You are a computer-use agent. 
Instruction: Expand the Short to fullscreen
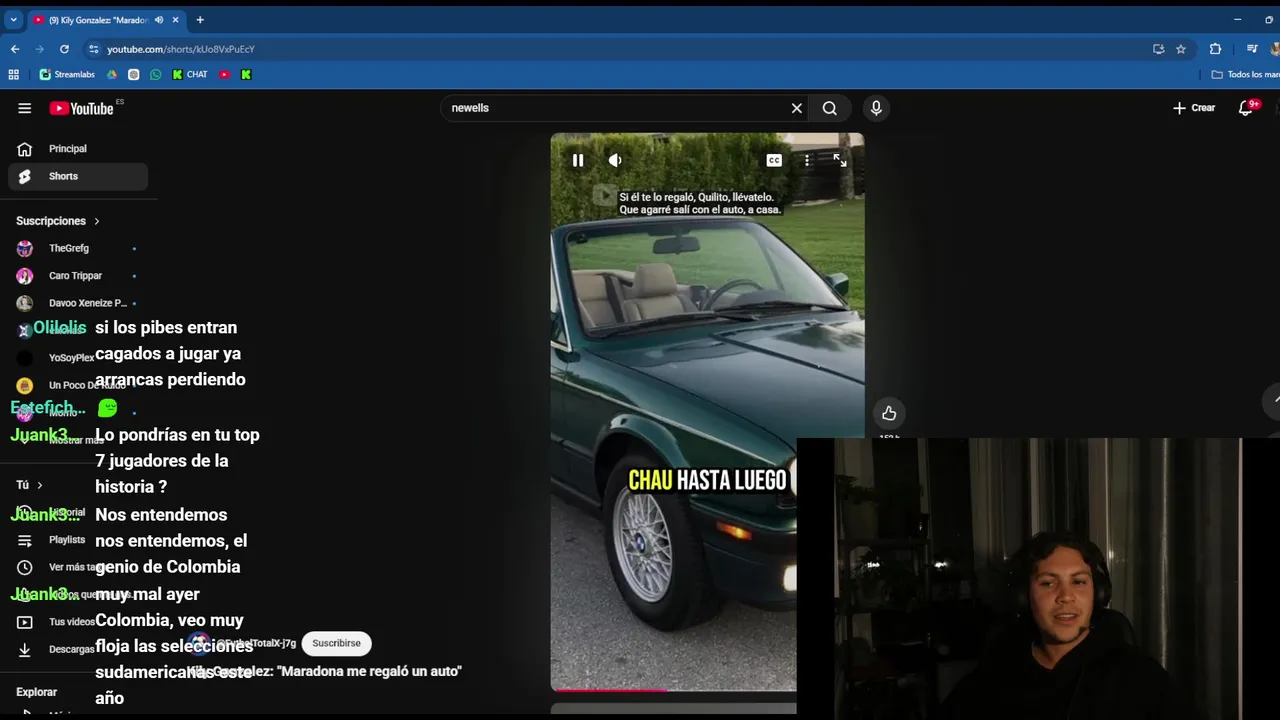(840, 160)
